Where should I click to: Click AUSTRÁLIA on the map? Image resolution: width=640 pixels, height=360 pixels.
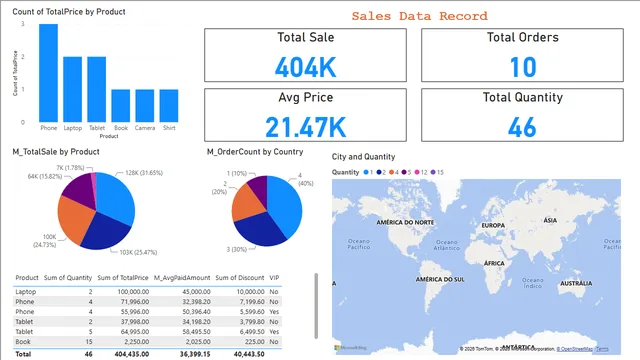click(x=576, y=283)
